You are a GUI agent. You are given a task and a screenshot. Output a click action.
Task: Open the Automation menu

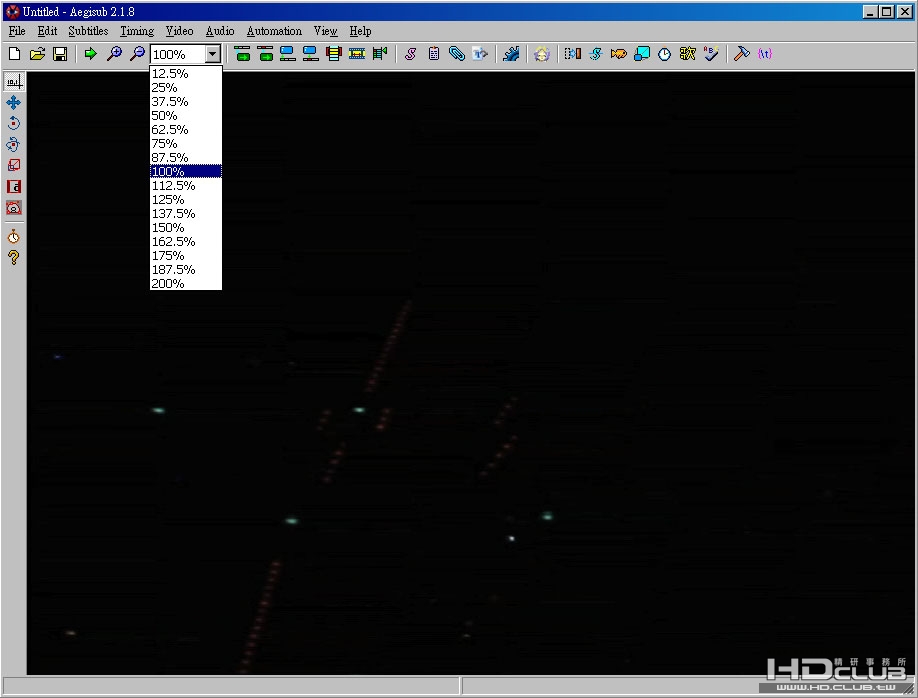274,31
